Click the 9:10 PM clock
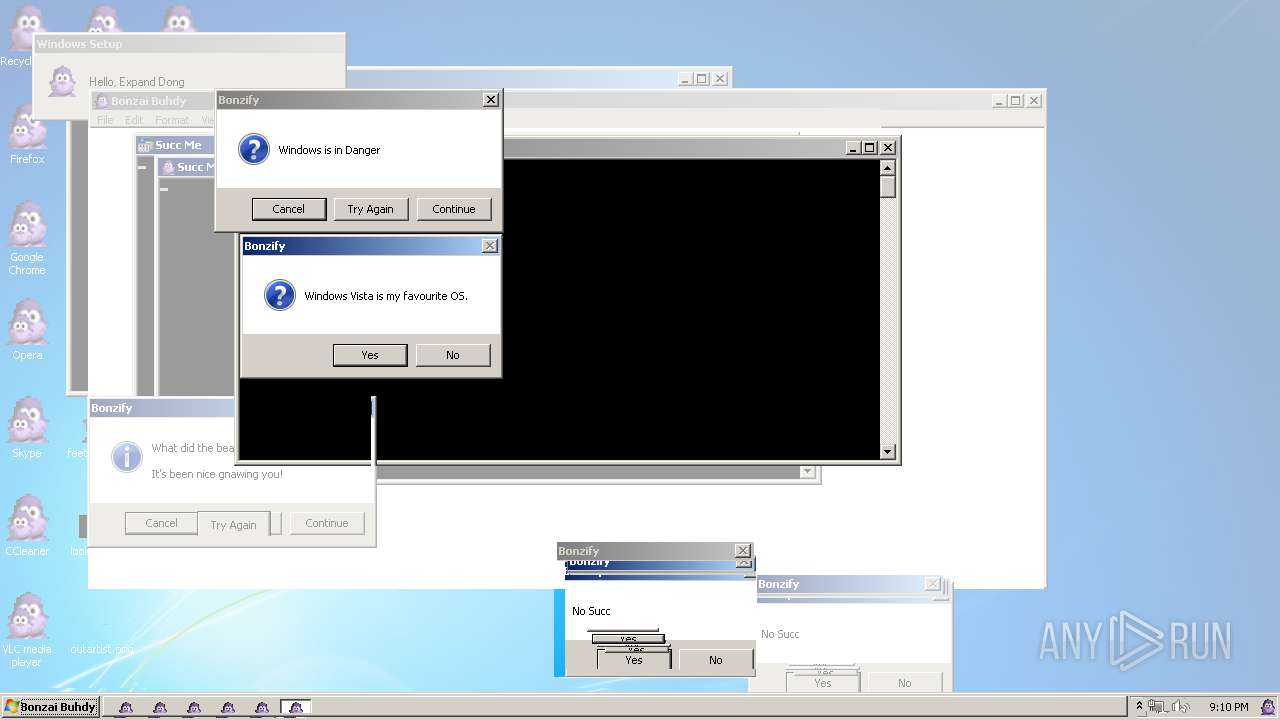This screenshot has height=720, width=1280. pyautogui.click(x=1228, y=707)
